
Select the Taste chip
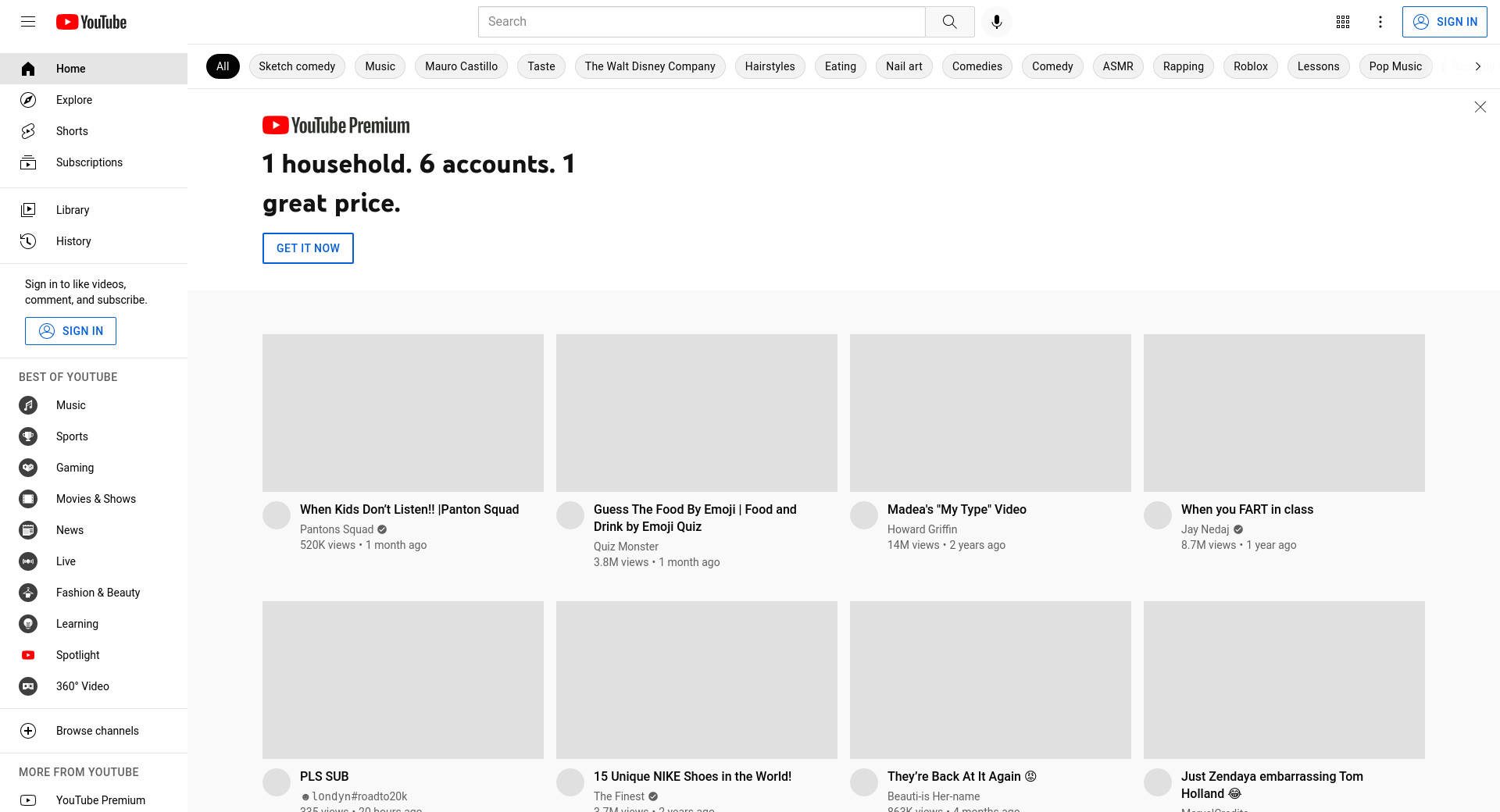tap(541, 66)
